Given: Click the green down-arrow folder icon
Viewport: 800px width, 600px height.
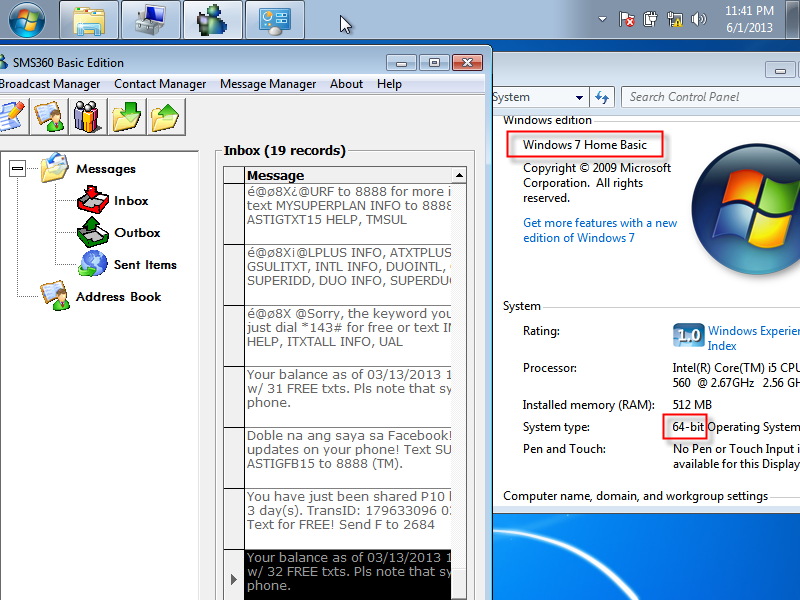Looking at the screenshot, I should (x=127, y=116).
